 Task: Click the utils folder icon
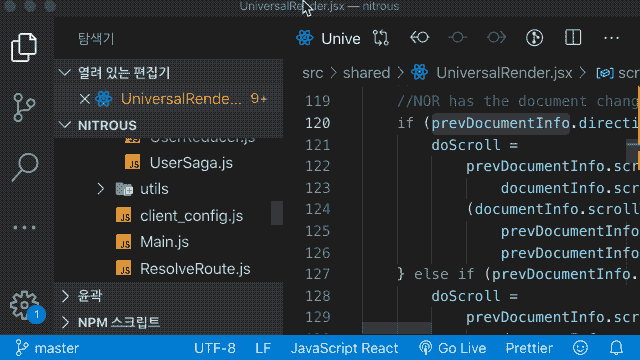point(124,189)
